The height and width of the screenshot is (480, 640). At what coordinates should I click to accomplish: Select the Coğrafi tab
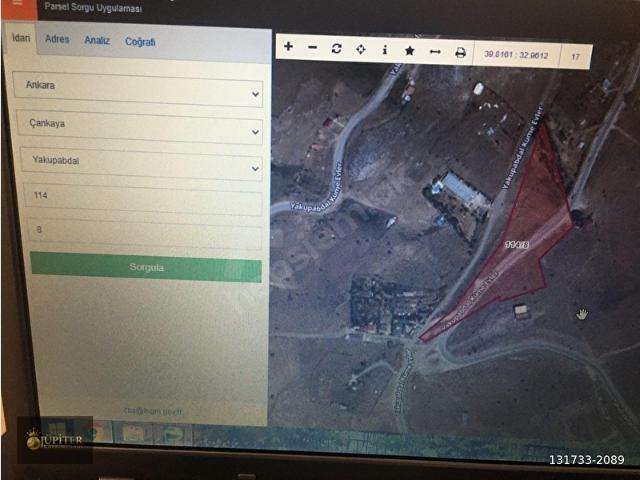click(x=140, y=42)
